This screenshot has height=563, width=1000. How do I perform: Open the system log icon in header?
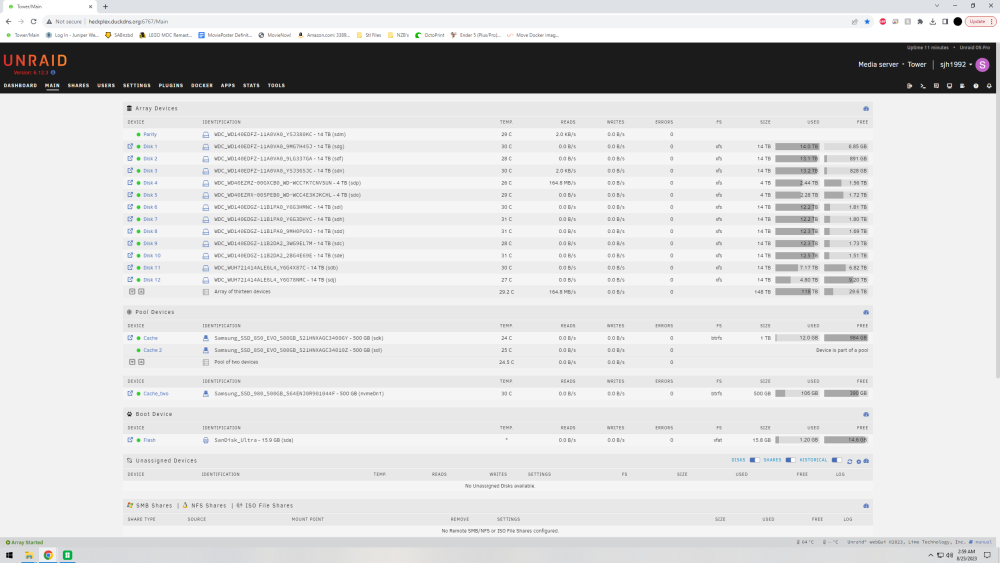pos(962,85)
